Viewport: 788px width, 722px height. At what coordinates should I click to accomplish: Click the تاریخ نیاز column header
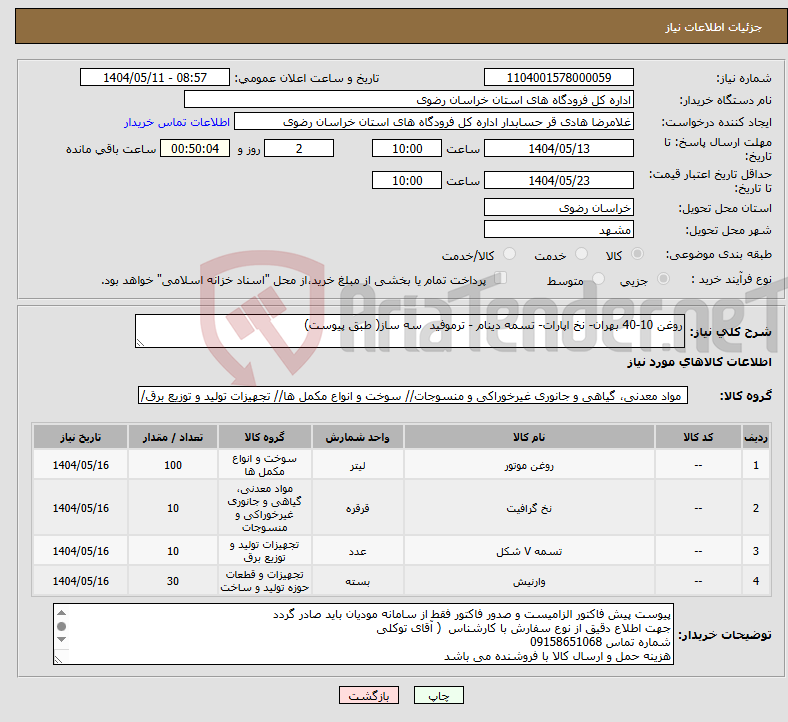pos(80,437)
